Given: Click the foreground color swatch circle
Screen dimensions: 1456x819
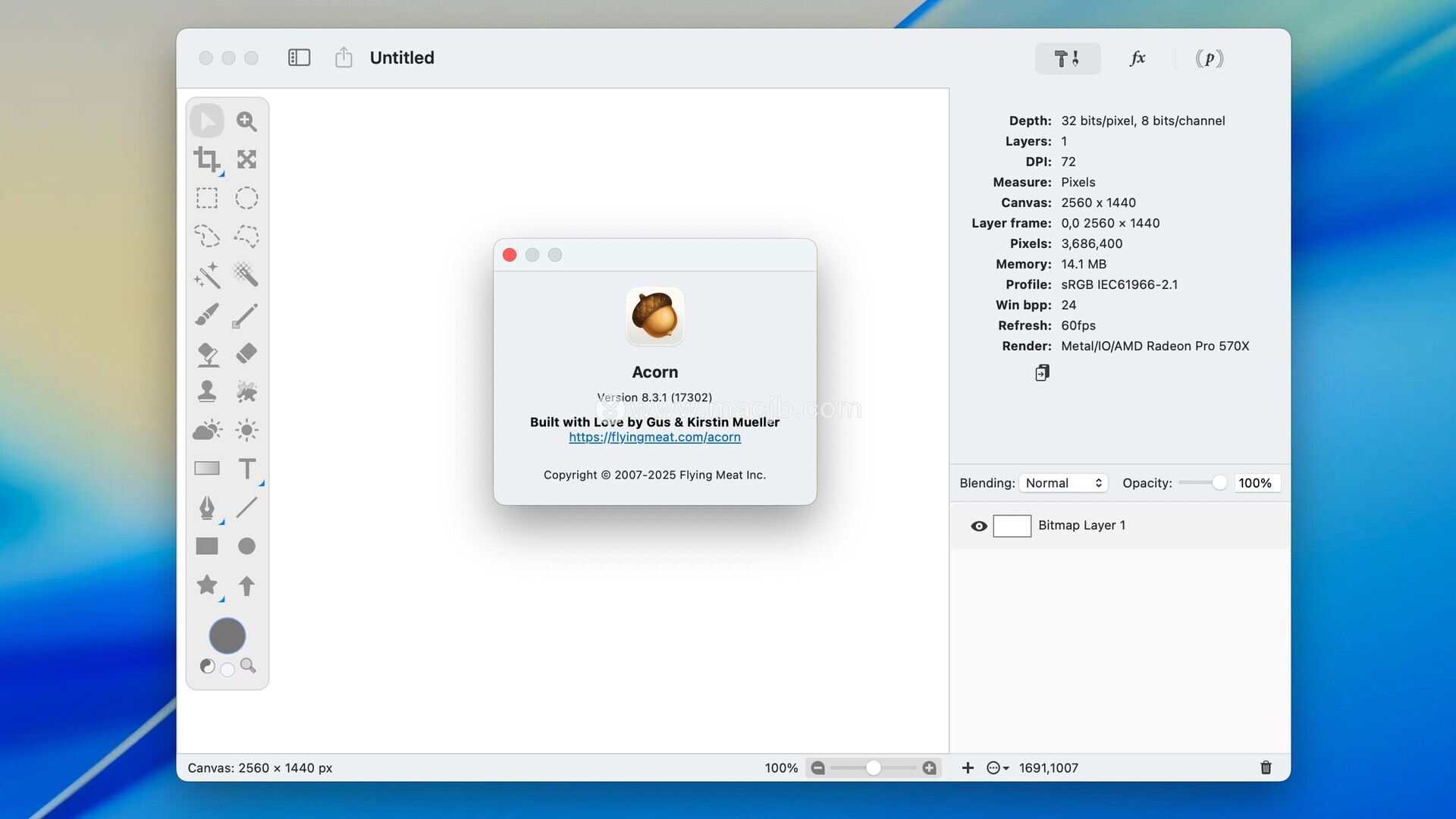Looking at the screenshot, I should [x=227, y=635].
